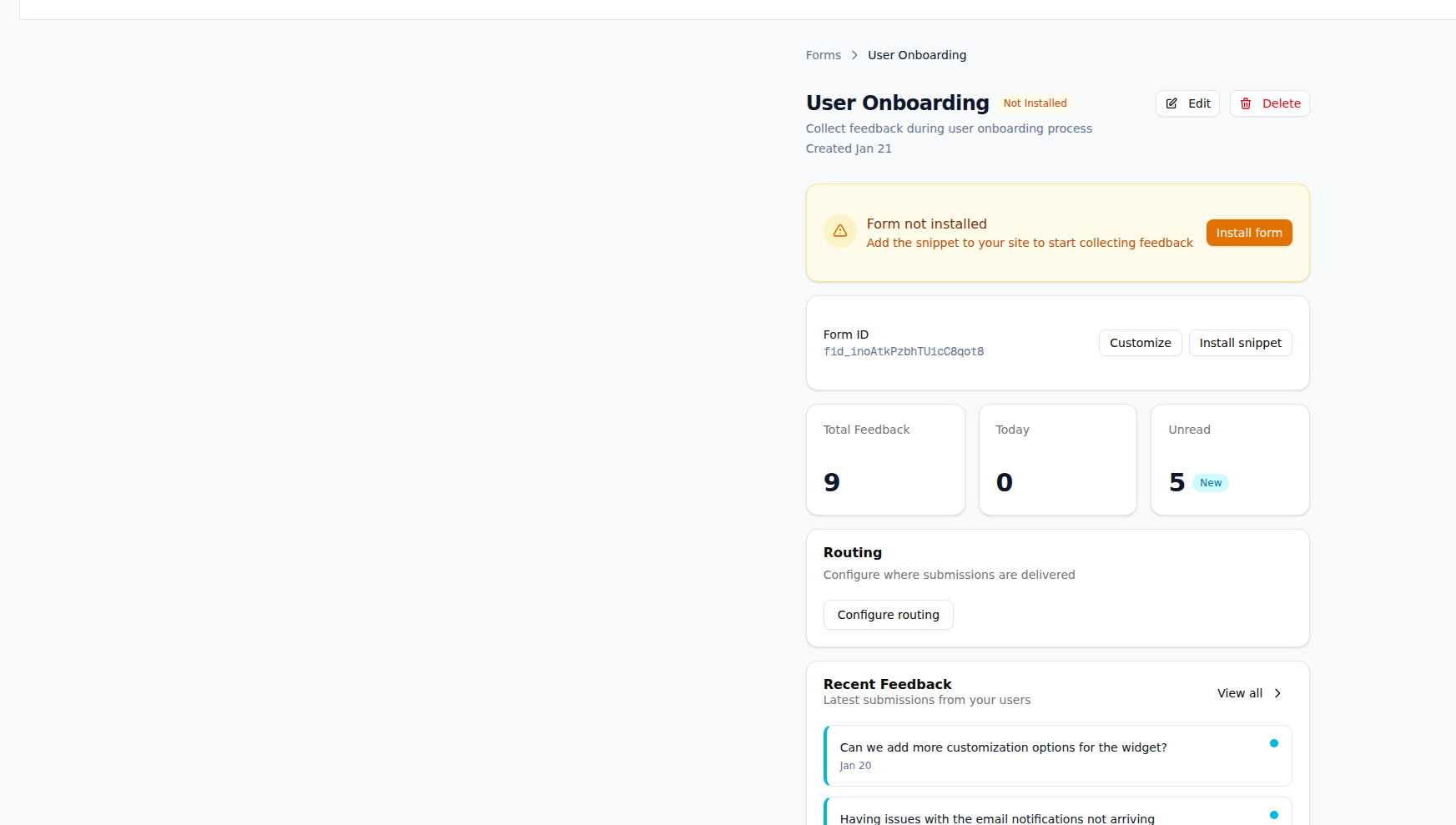Open the Customize panel

click(x=1140, y=343)
